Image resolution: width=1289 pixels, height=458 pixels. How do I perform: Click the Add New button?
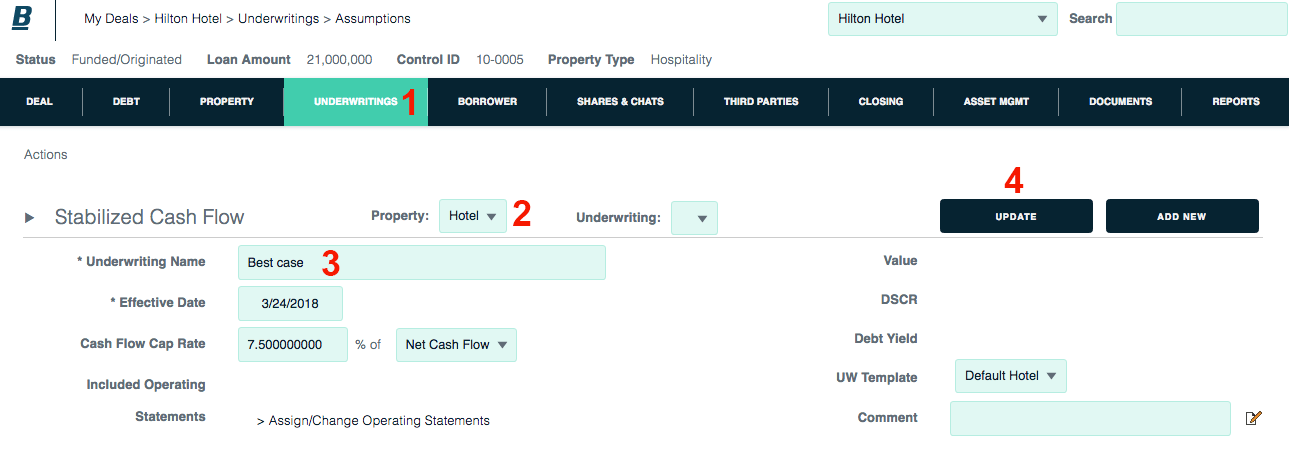1181,216
